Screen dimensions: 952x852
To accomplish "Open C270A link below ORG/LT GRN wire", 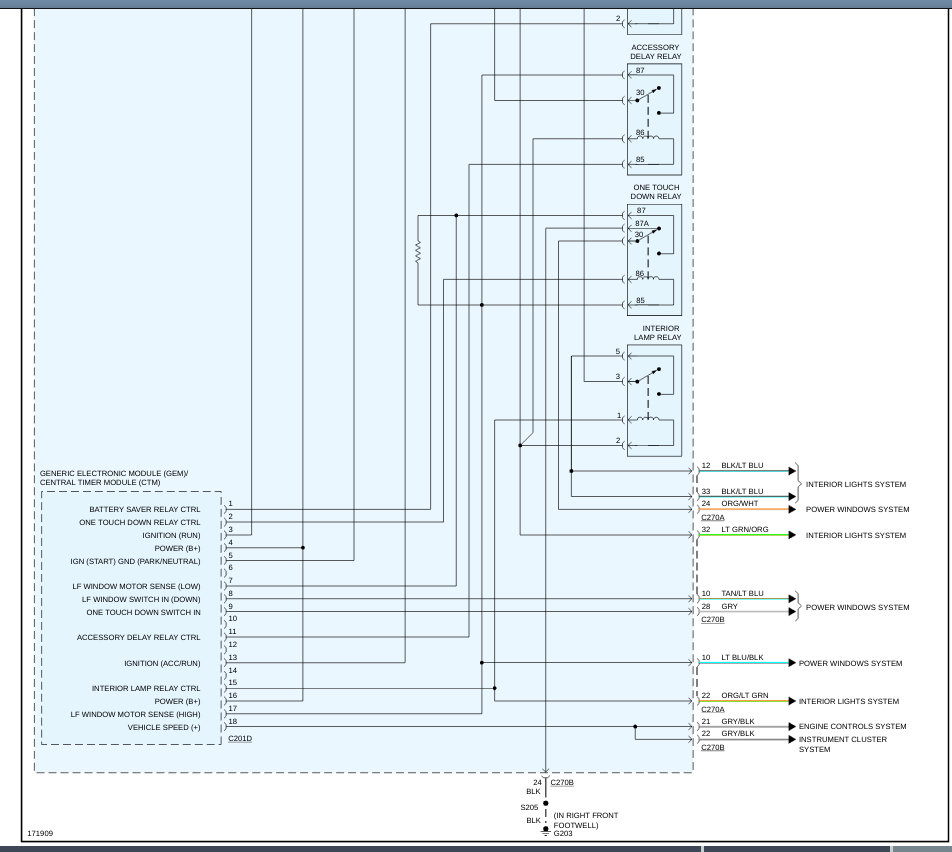I will point(713,709).
